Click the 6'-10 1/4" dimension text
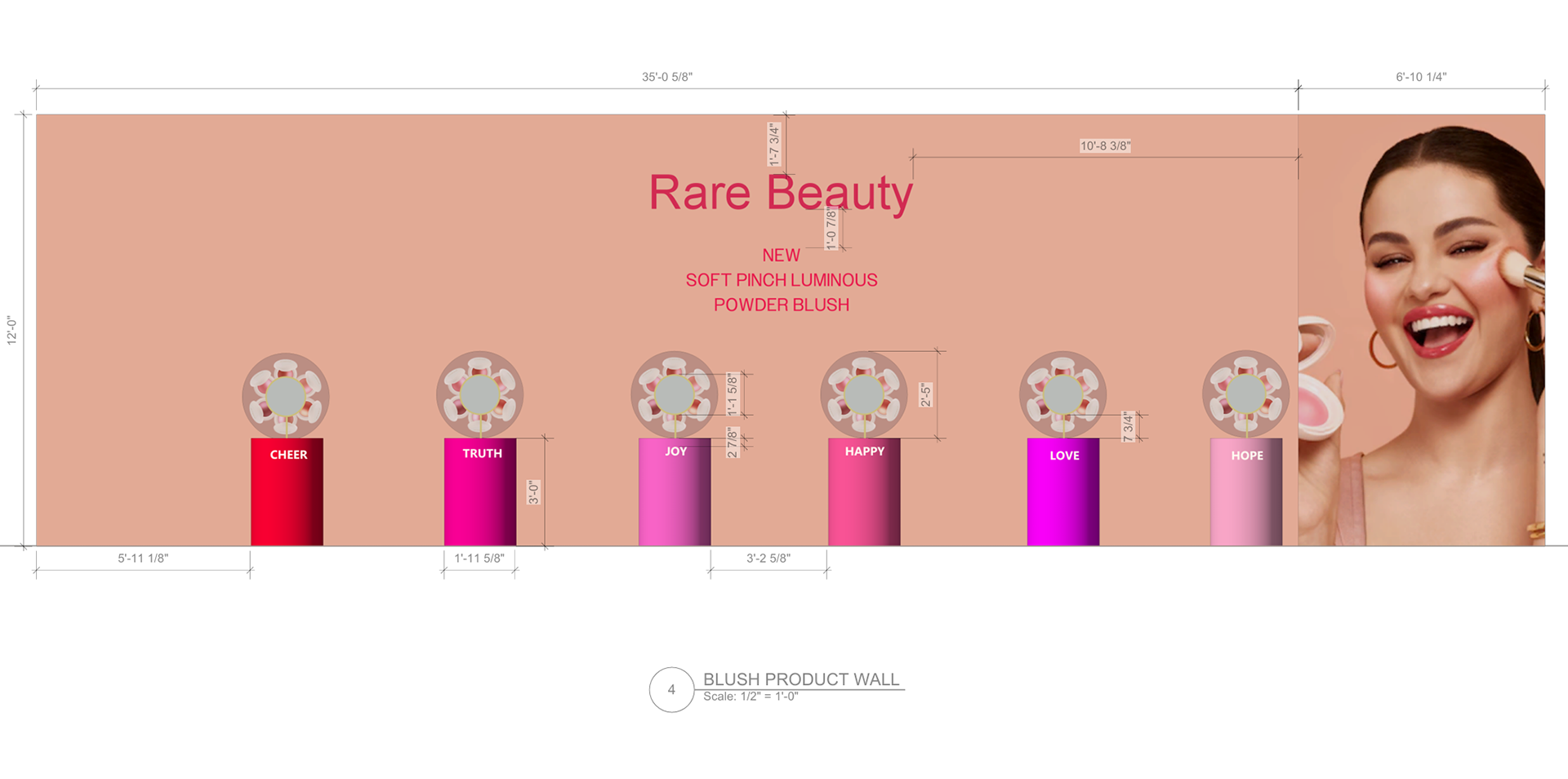1568x779 pixels. click(x=1420, y=77)
